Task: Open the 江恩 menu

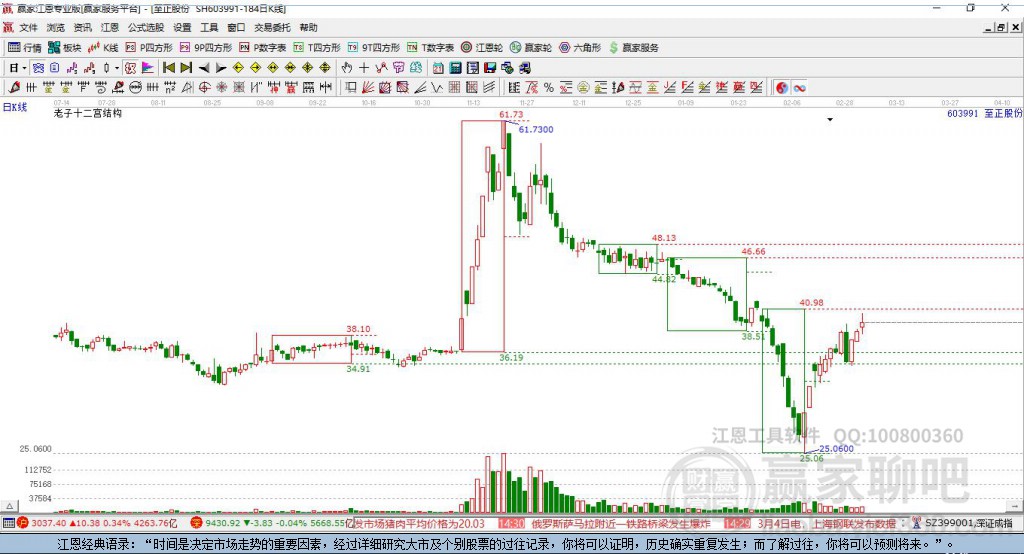Action: (110, 27)
